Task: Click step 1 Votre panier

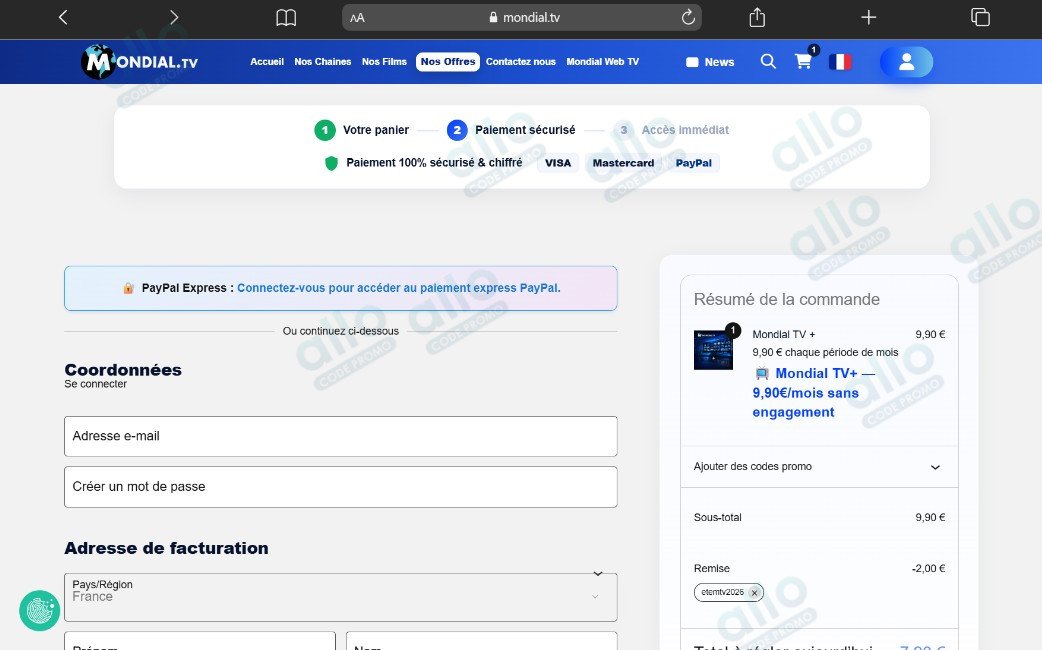Action: pos(362,130)
